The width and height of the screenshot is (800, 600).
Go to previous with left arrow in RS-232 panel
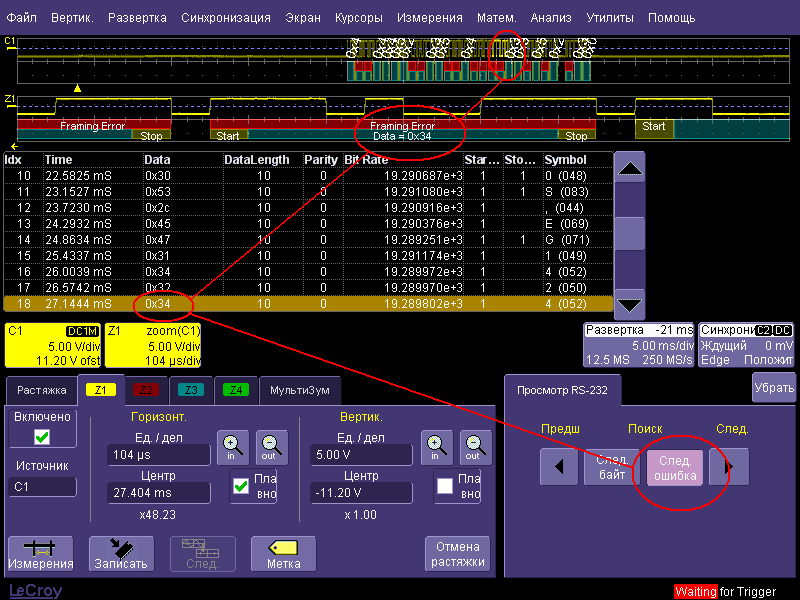[558, 465]
